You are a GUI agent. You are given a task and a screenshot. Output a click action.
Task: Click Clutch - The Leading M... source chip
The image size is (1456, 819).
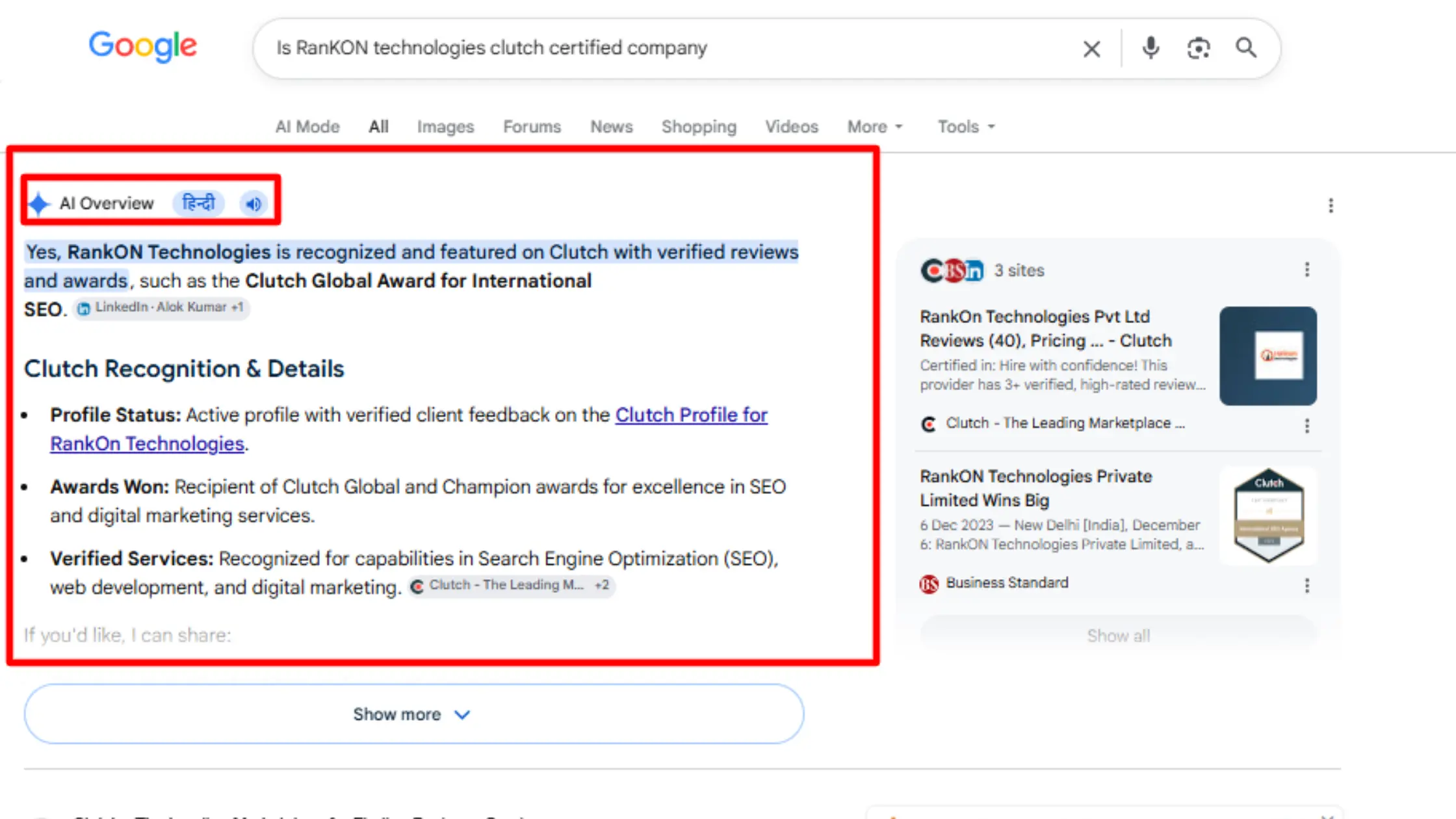pyautogui.click(x=512, y=585)
